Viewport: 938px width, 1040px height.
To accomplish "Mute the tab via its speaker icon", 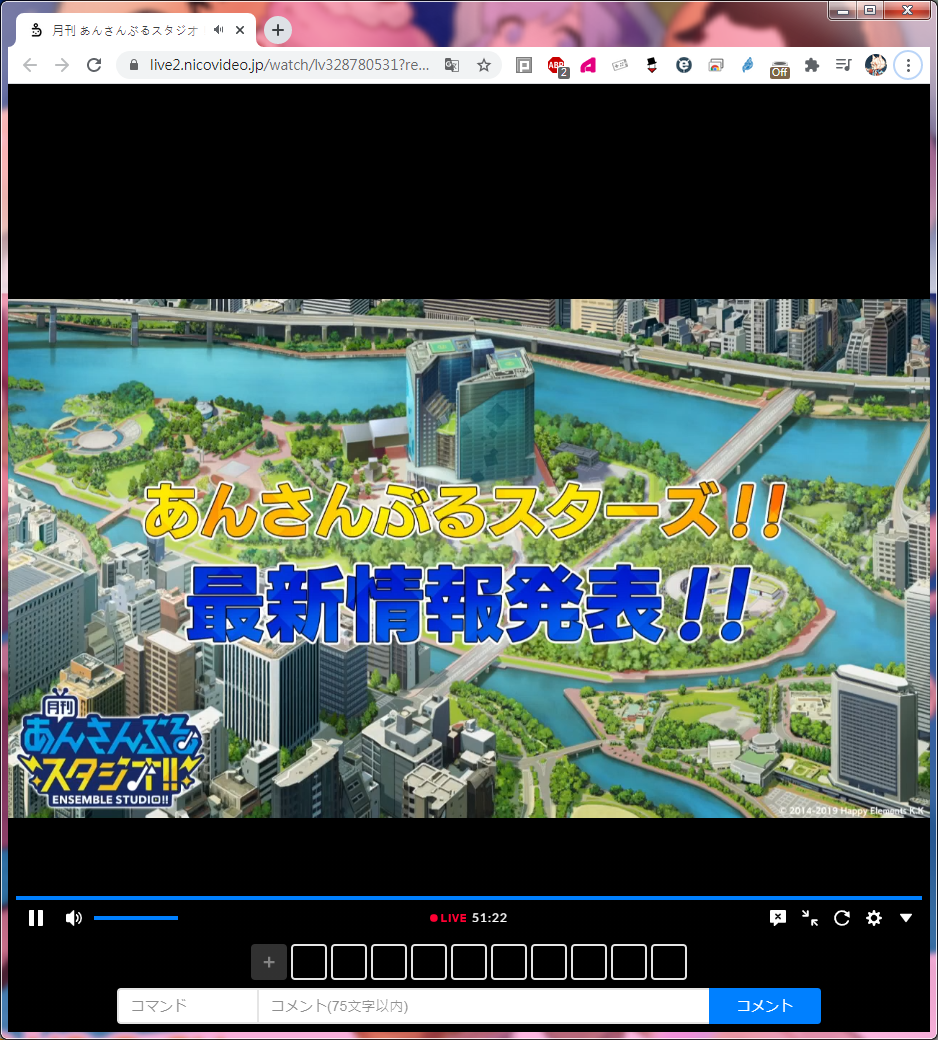I will pyautogui.click(x=218, y=30).
